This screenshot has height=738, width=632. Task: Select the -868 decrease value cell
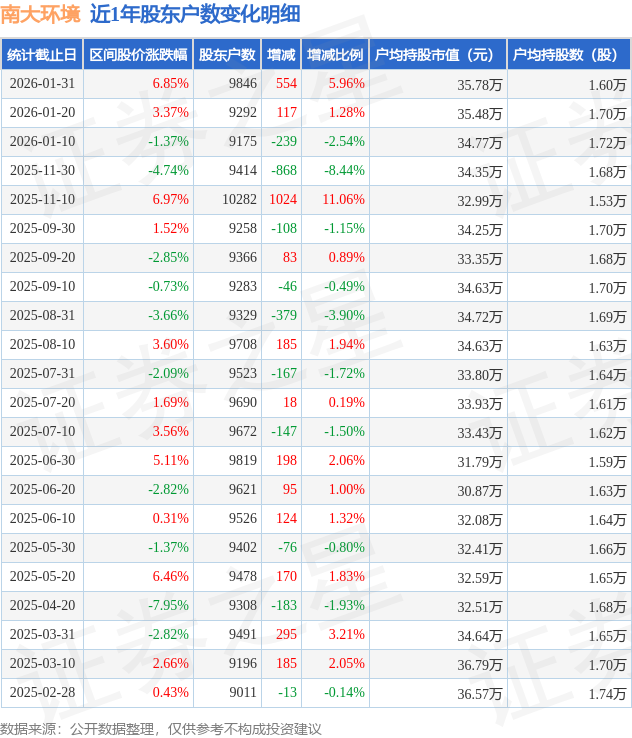pyautogui.click(x=283, y=171)
